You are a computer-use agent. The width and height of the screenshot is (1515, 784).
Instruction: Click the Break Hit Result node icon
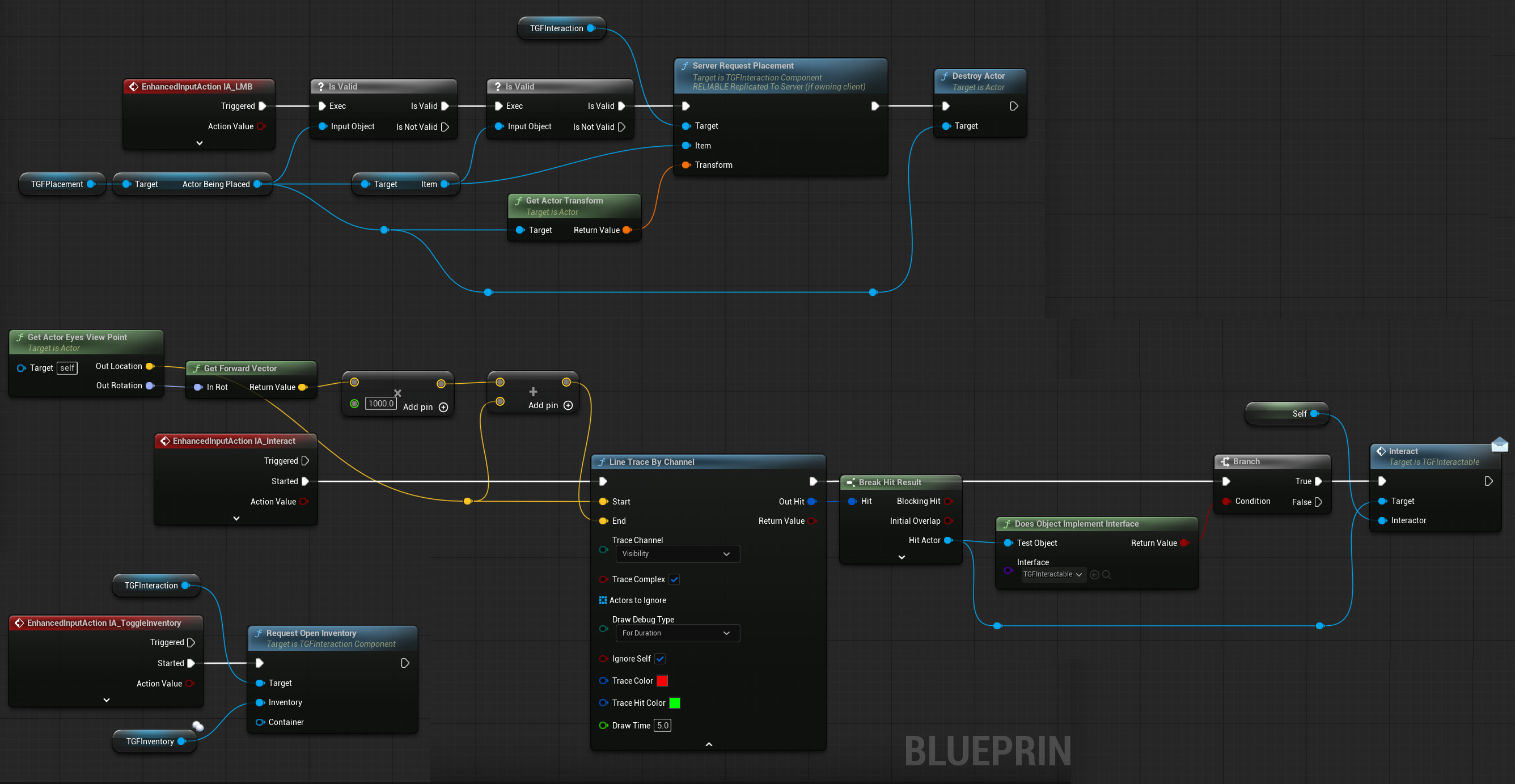pos(850,482)
